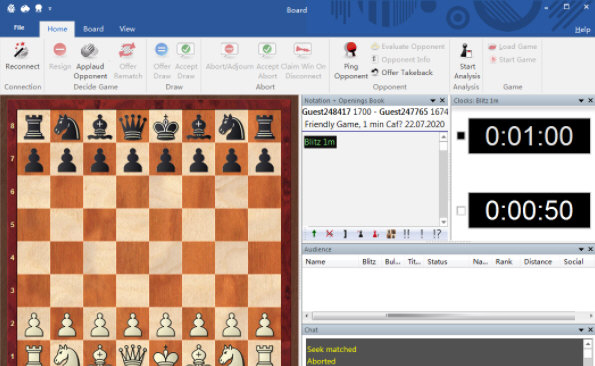Click notation scrollbar down arrow
Image resolution: width=595 pixels, height=366 pixels.
tap(443, 222)
